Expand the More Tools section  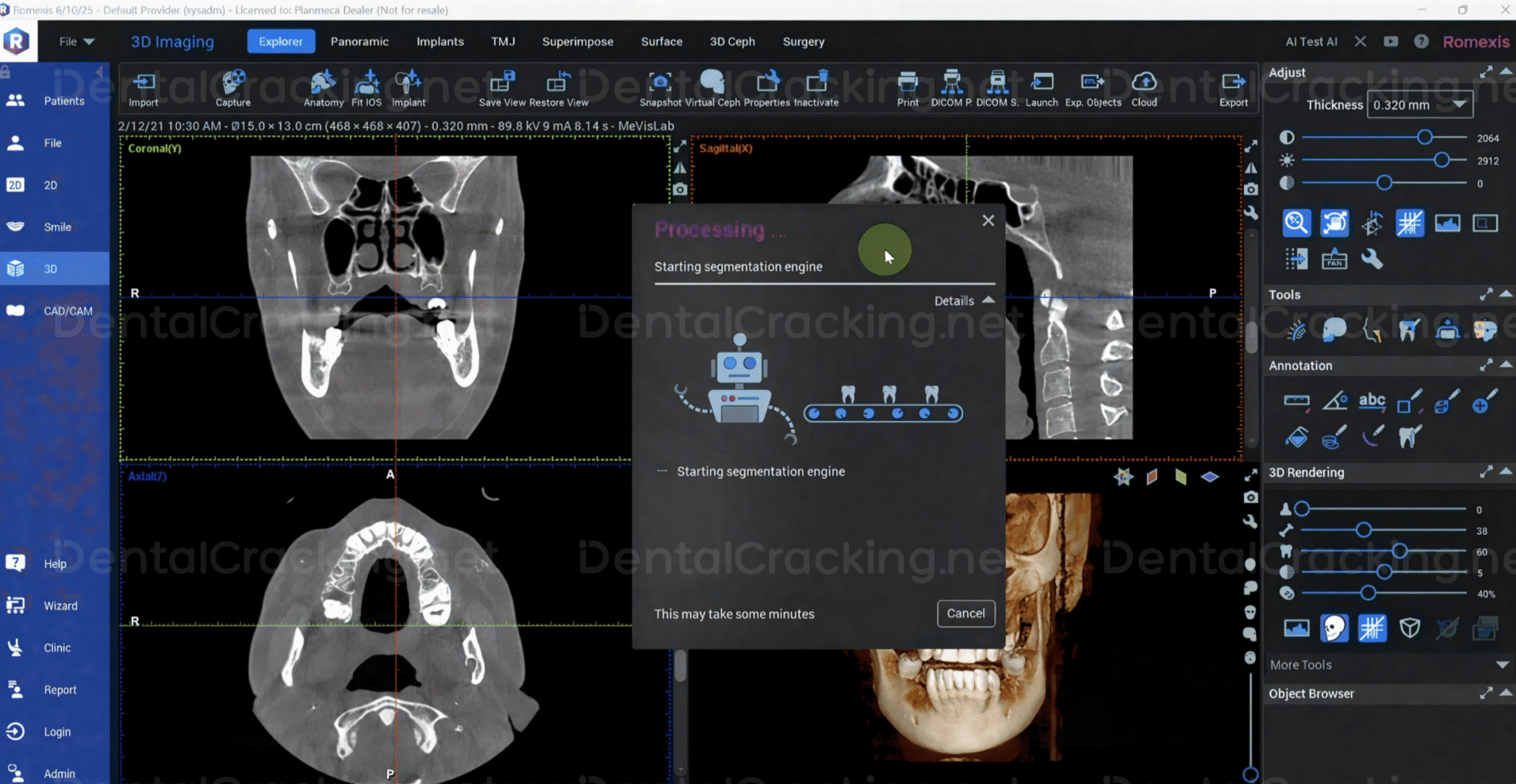click(1502, 664)
